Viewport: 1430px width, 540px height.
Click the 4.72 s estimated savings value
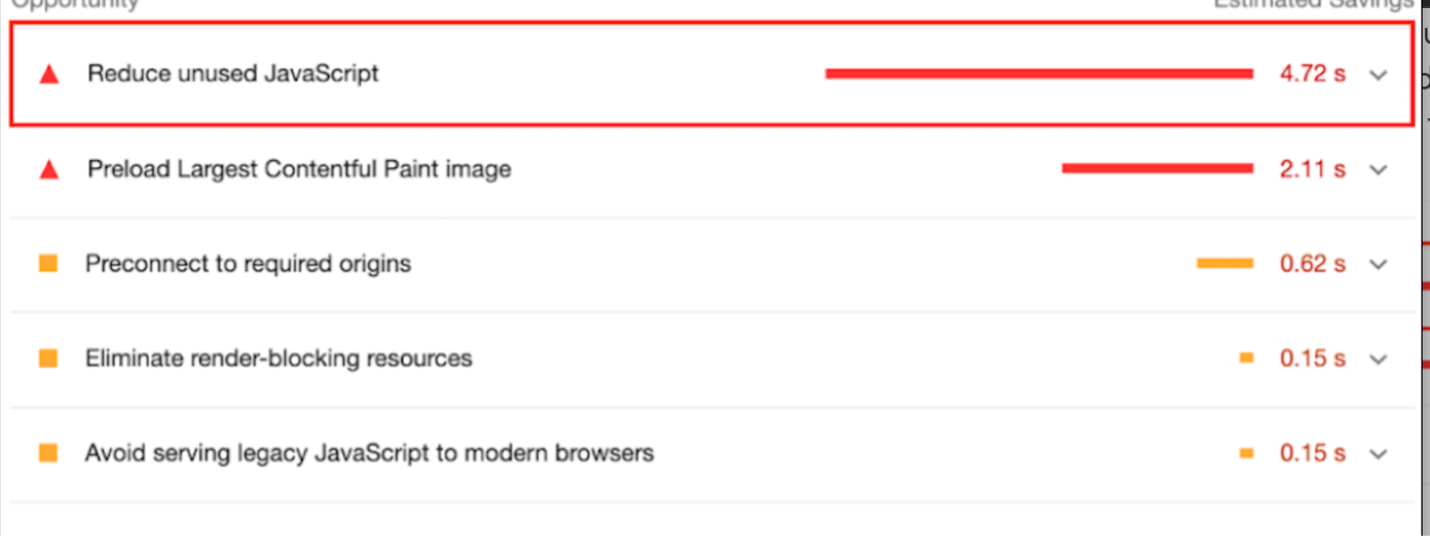[x=1312, y=74]
